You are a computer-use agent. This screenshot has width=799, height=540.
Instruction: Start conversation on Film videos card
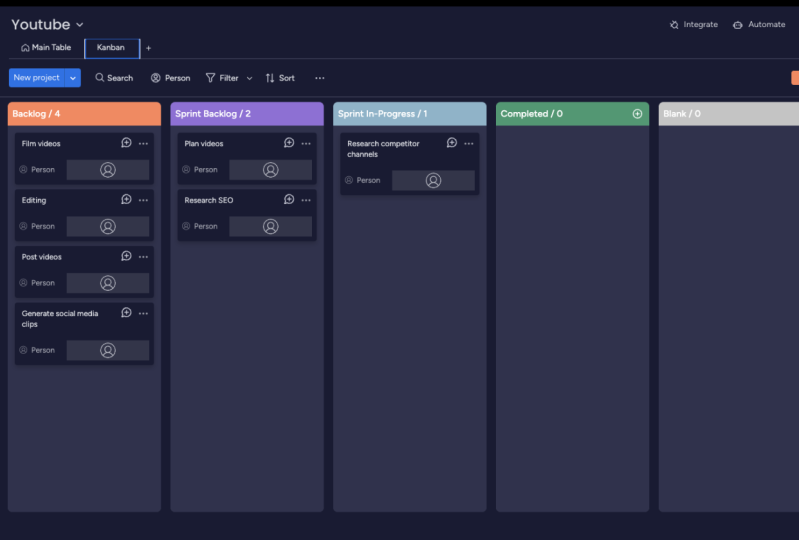click(x=126, y=143)
